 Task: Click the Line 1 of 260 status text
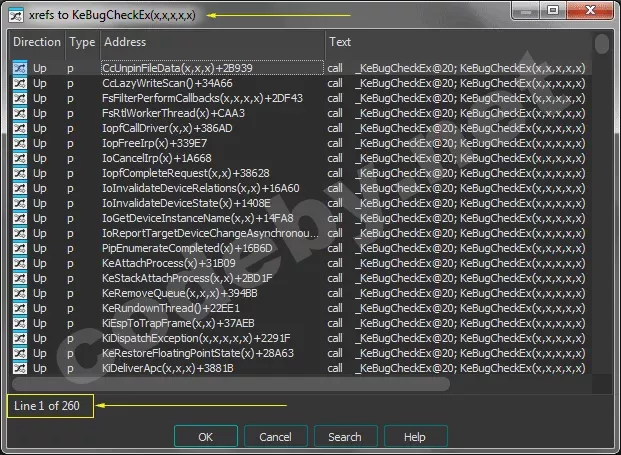coord(47,406)
